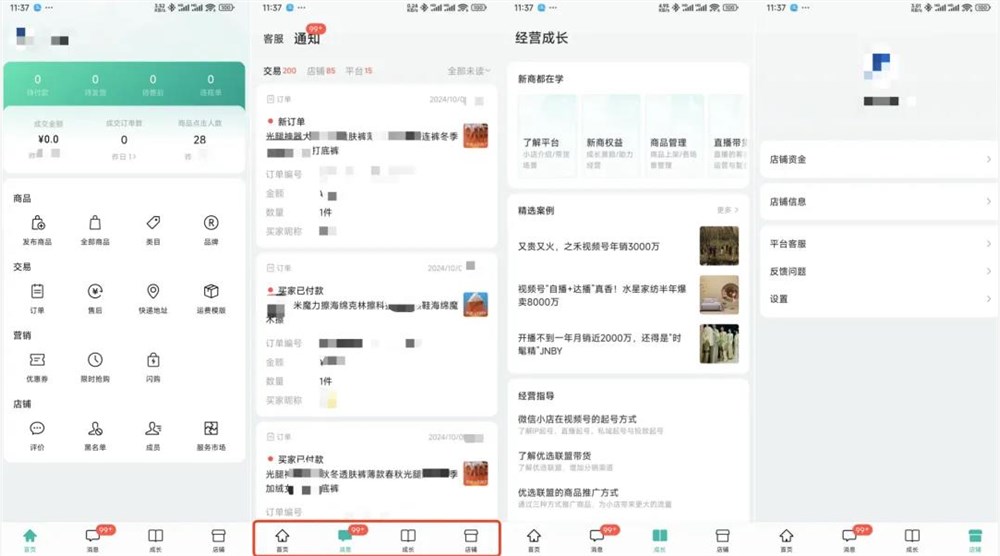Open 新订单 notification card title
This screenshot has height=556, width=1000.
click(291, 121)
